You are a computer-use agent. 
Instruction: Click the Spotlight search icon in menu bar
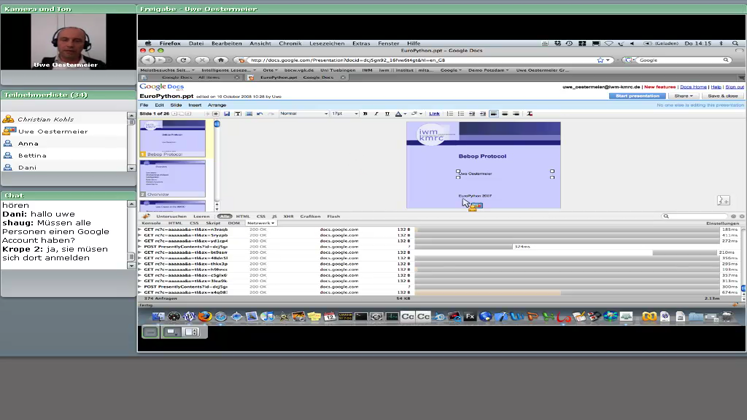coord(735,43)
